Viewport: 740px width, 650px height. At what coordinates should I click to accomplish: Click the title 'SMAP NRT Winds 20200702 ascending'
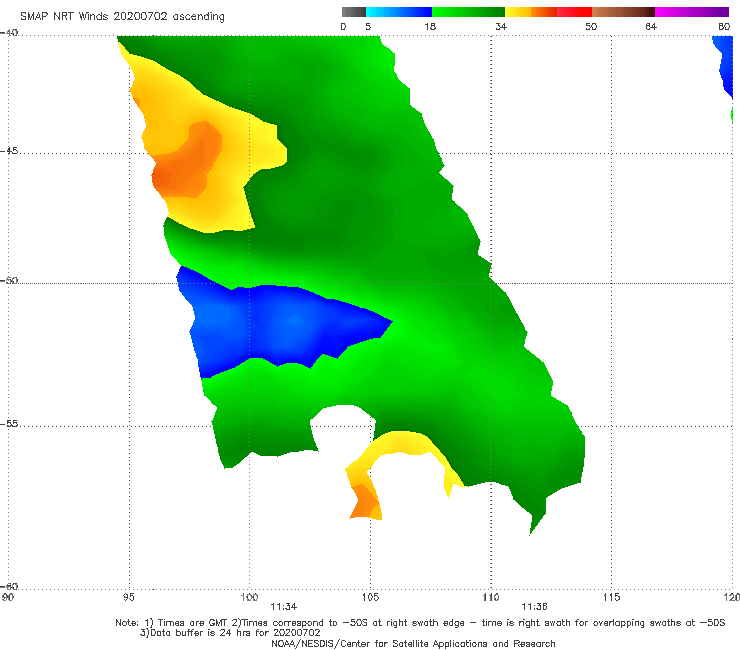pos(122,16)
